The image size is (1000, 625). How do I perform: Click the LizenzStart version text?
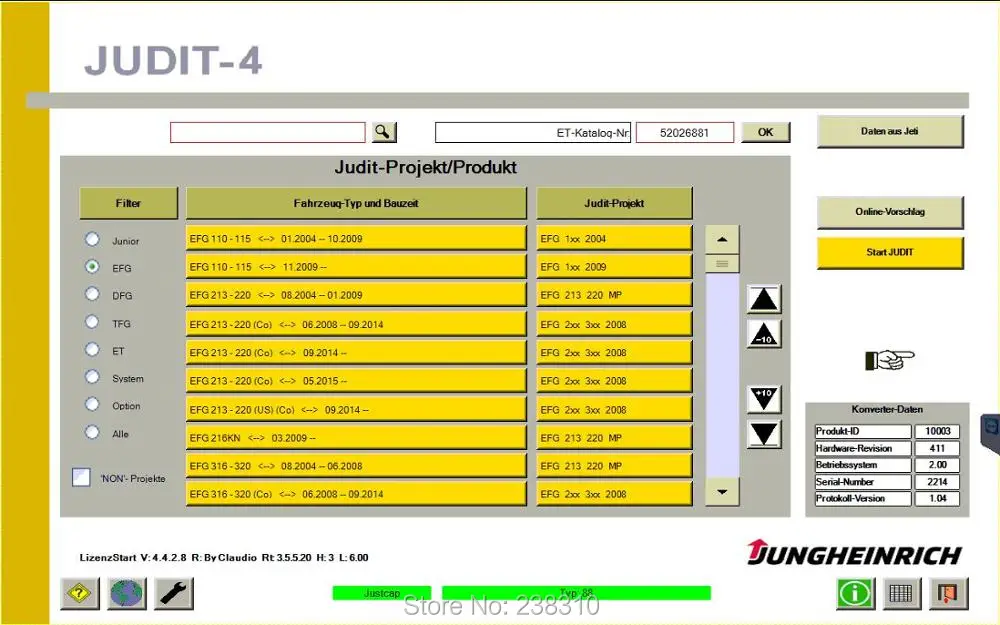pos(224,557)
